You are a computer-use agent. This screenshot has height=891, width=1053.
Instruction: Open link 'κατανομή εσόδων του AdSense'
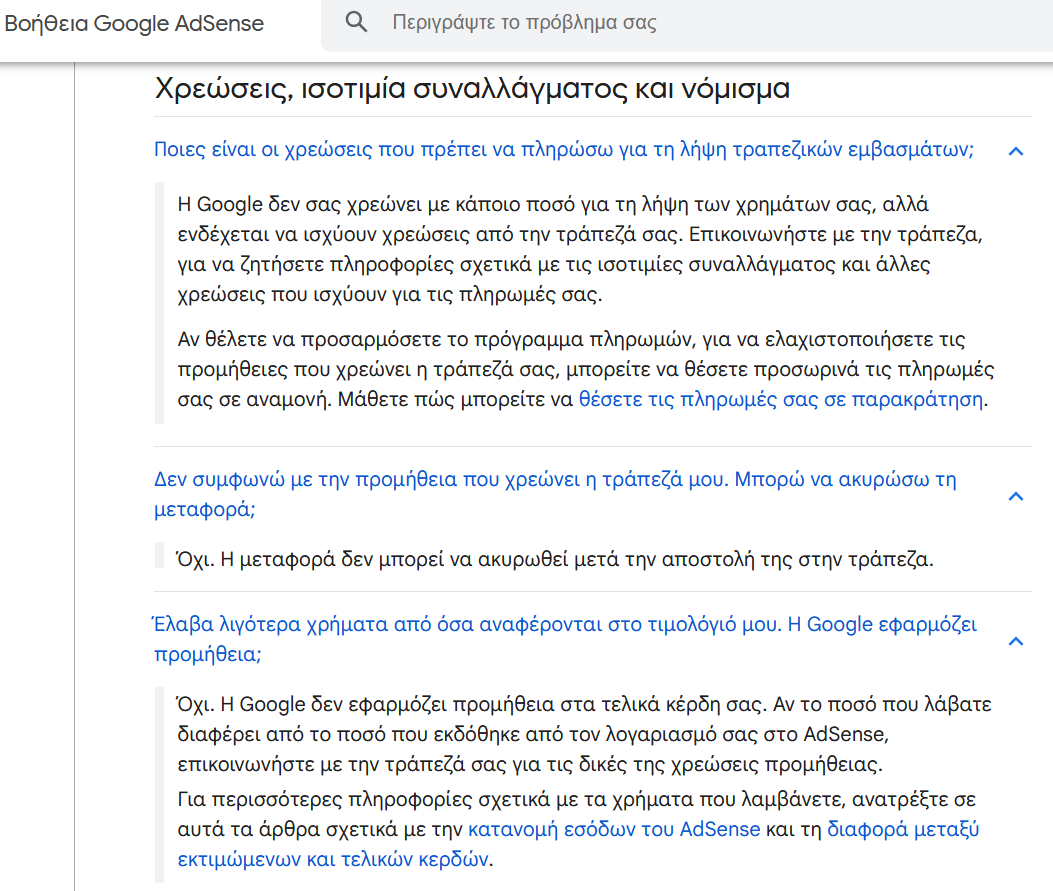(614, 829)
